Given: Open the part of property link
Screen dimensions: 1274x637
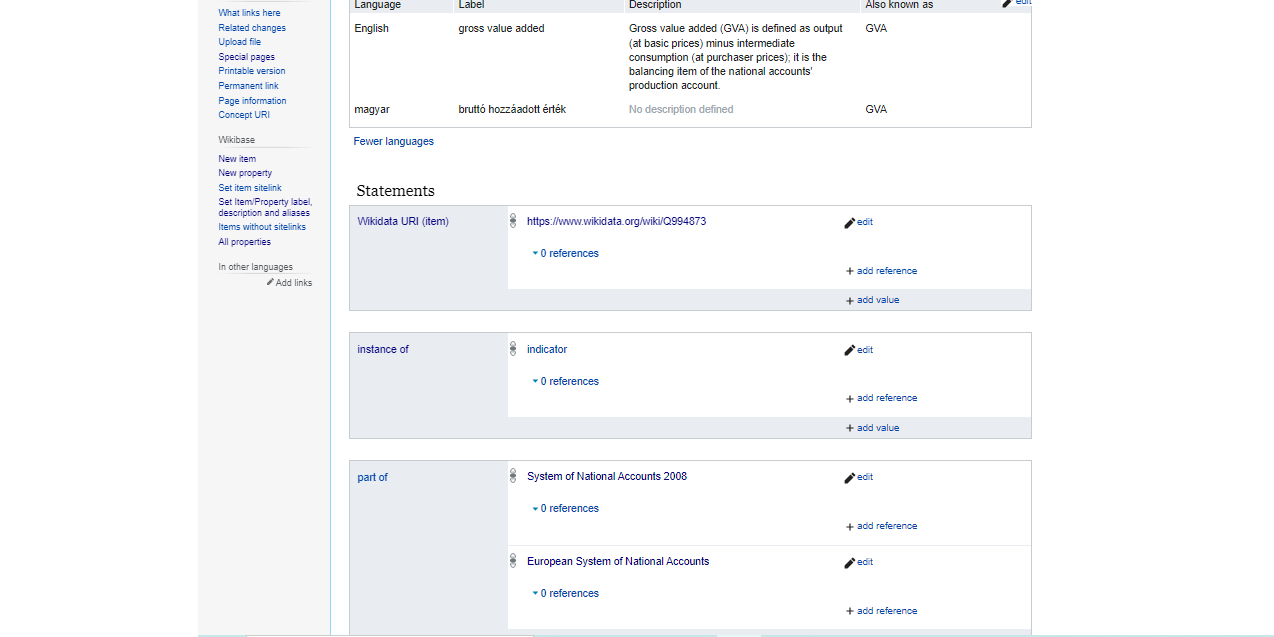Looking at the screenshot, I should click(372, 478).
